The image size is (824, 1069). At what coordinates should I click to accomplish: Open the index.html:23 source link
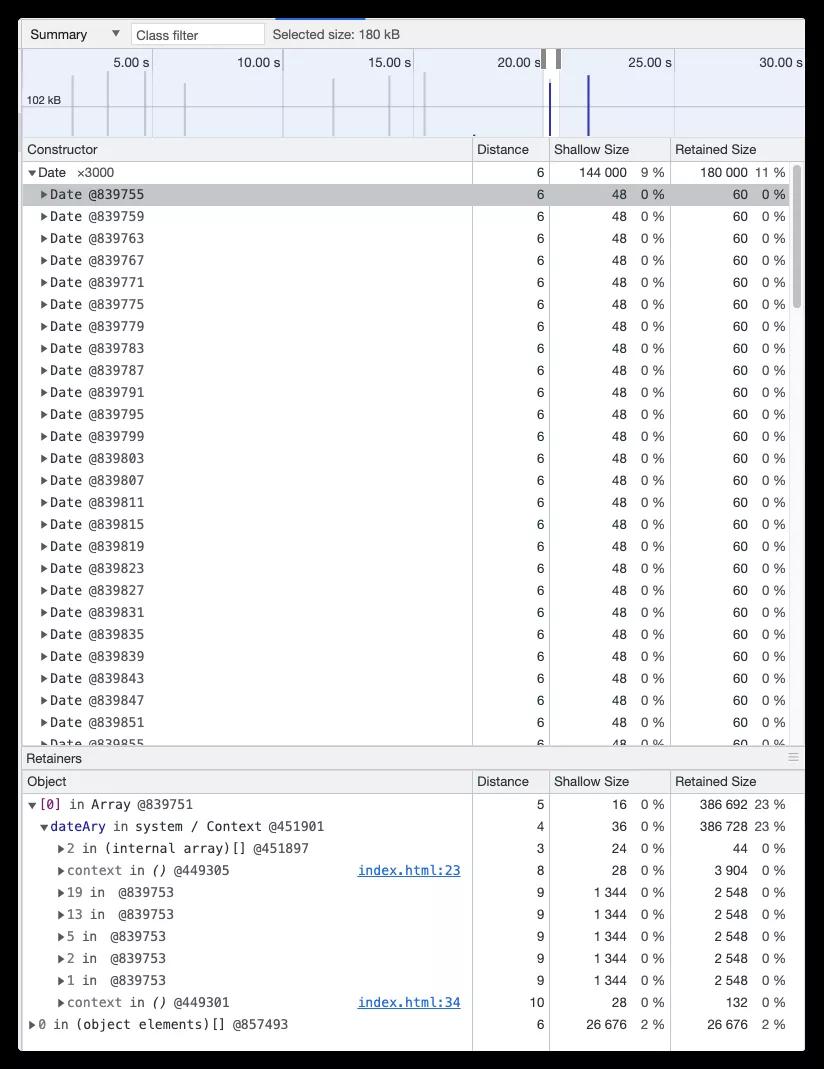(x=409, y=871)
